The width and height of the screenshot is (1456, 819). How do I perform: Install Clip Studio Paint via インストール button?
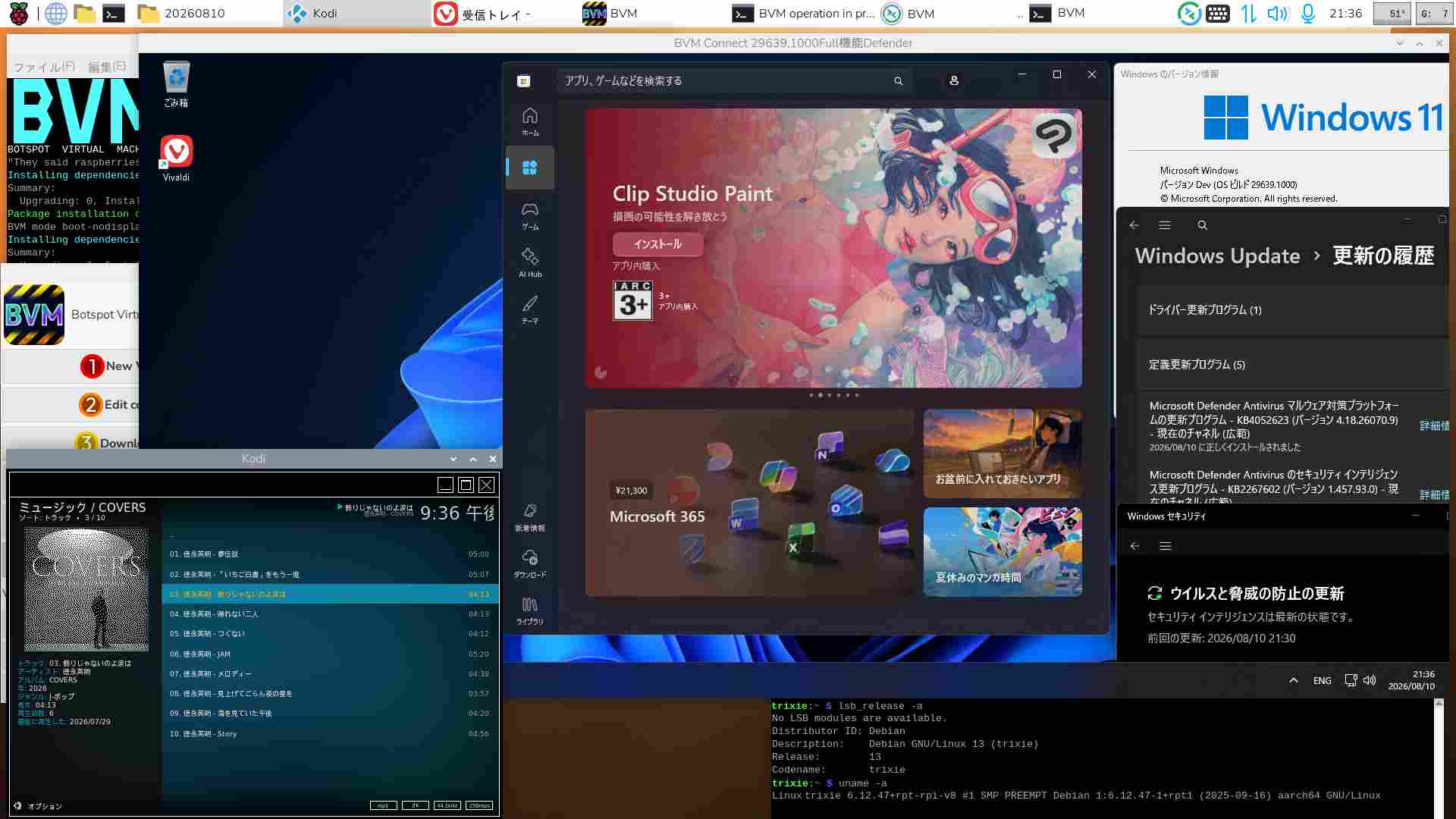(x=657, y=244)
